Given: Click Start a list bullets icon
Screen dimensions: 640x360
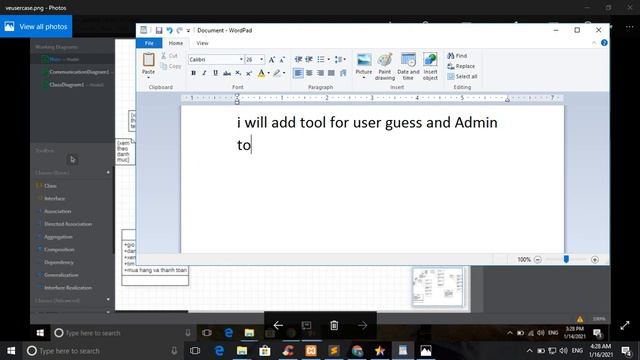Looking at the screenshot, I should (x=321, y=60).
